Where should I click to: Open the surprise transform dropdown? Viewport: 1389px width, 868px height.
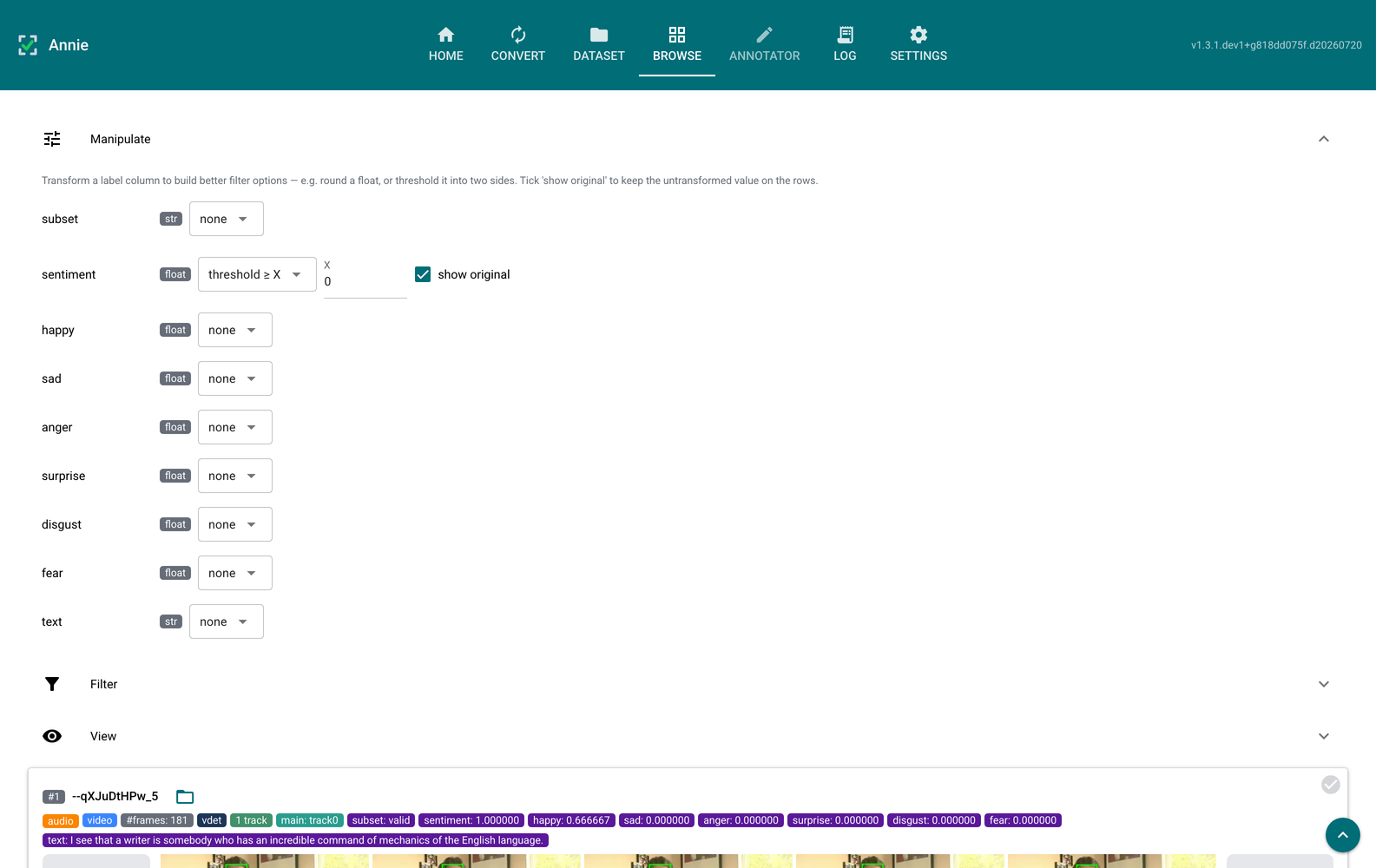(x=235, y=476)
